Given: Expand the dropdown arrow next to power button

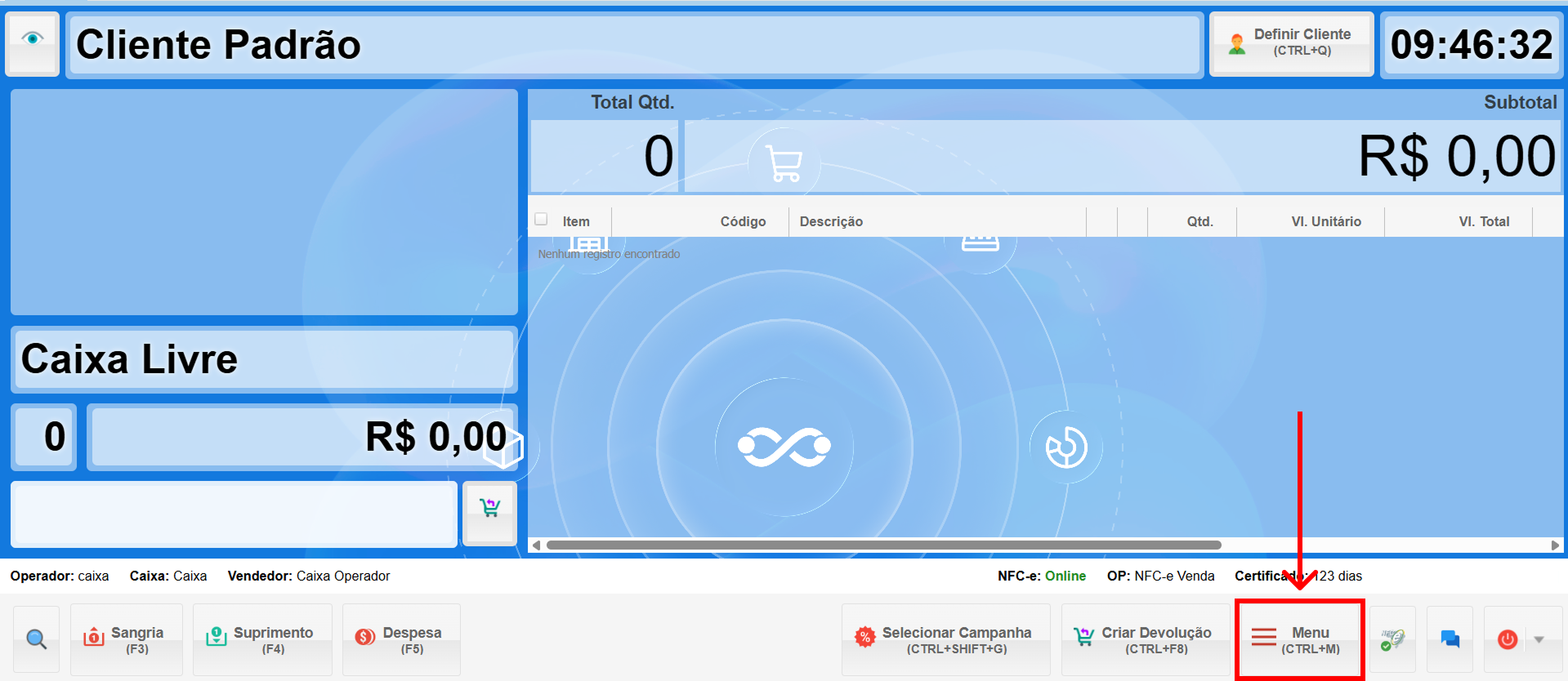Looking at the screenshot, I should tap(1539, 639).
